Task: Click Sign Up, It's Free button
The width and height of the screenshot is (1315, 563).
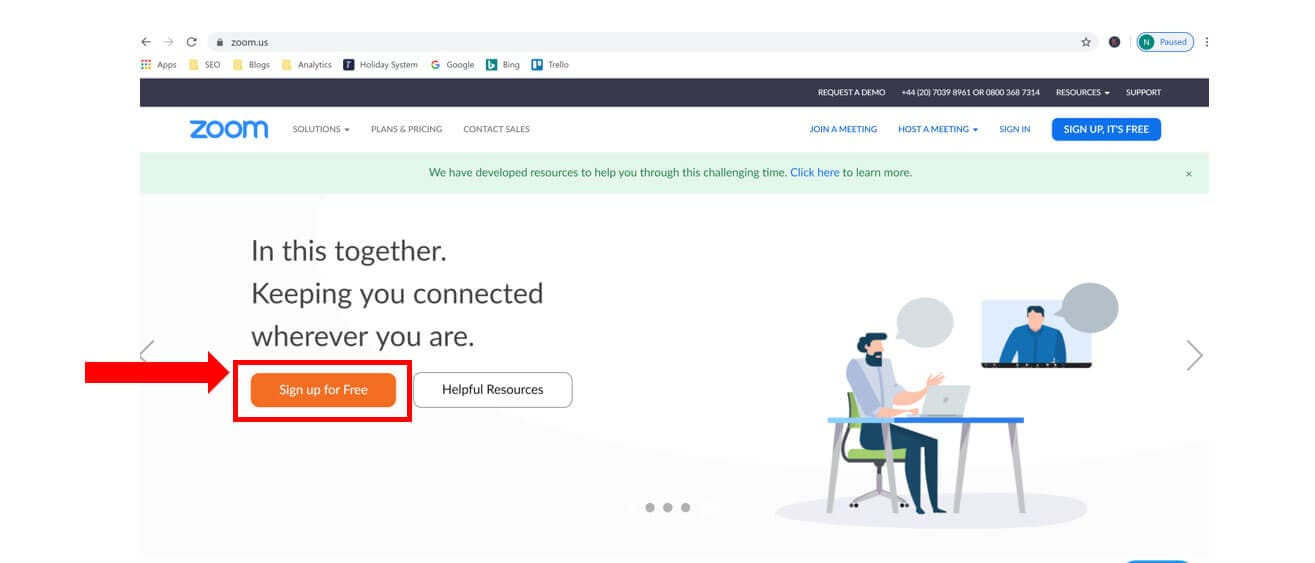Action: pyautogui.click(x=1106, y=129)
